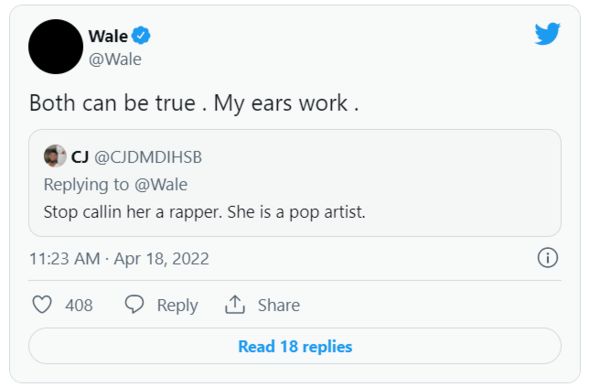Viewport: 600px width, 387px height.
Task: Open the tweet info icon
Action: pyautogui.click(x=548, y=258)
